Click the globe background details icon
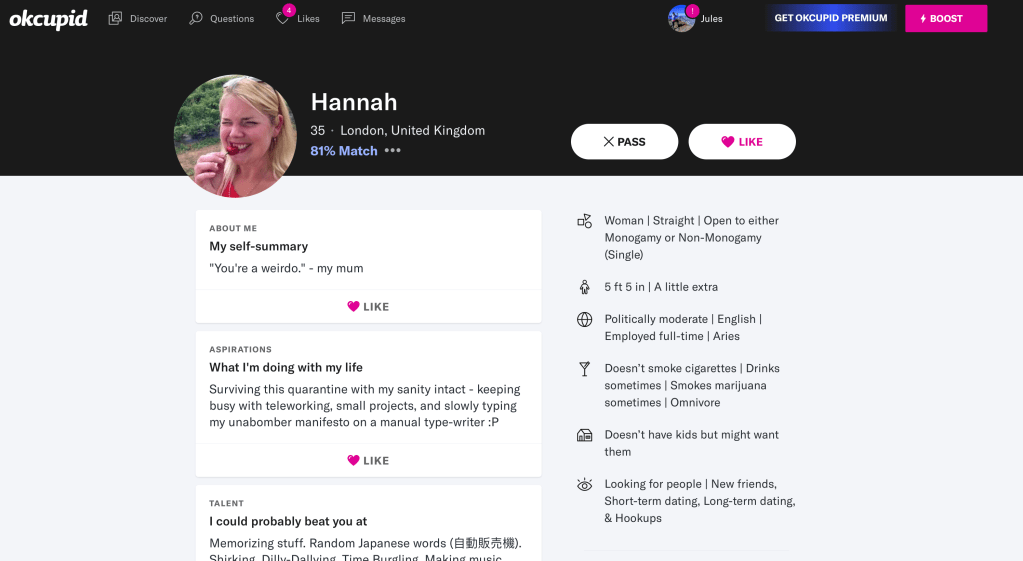1023x561 pixels. click(x=585, y=320)
